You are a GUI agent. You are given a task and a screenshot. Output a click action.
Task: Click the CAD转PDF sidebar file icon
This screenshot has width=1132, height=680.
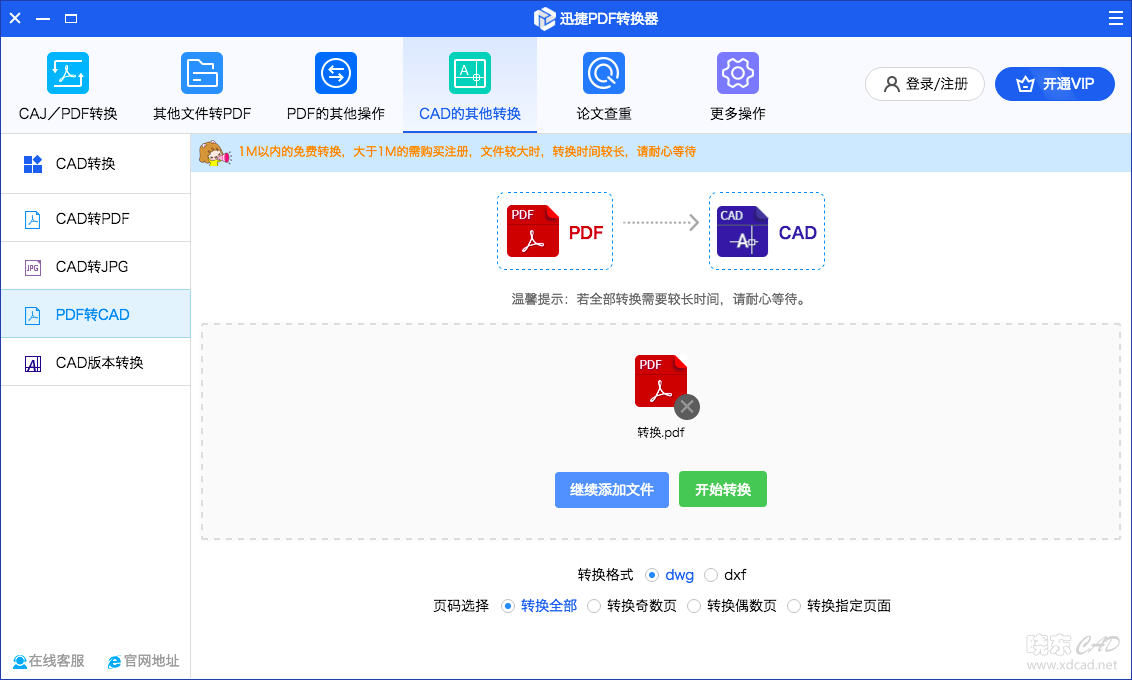tap(32, 219)
